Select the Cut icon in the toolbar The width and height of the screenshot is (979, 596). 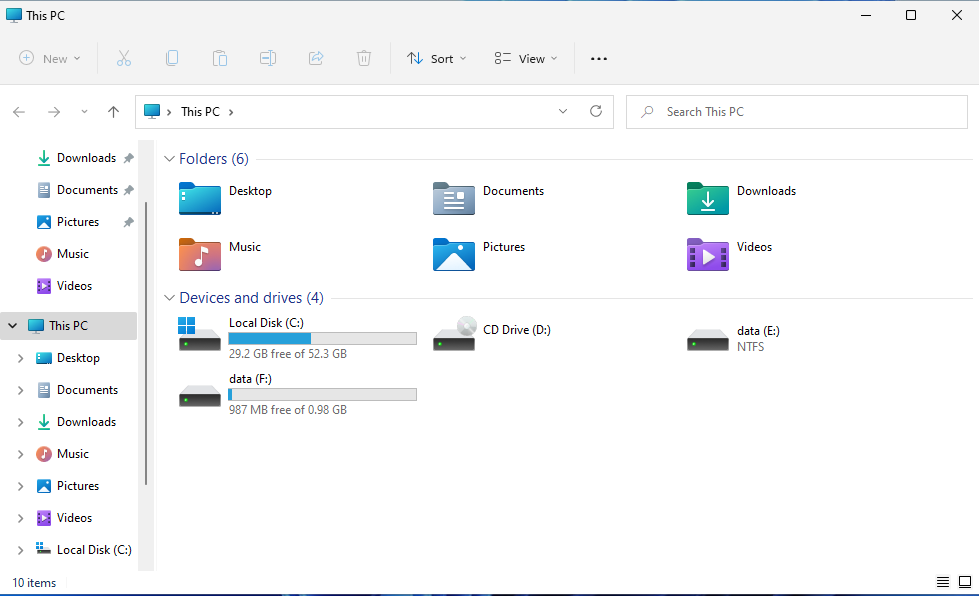click(x=124, y=58)
